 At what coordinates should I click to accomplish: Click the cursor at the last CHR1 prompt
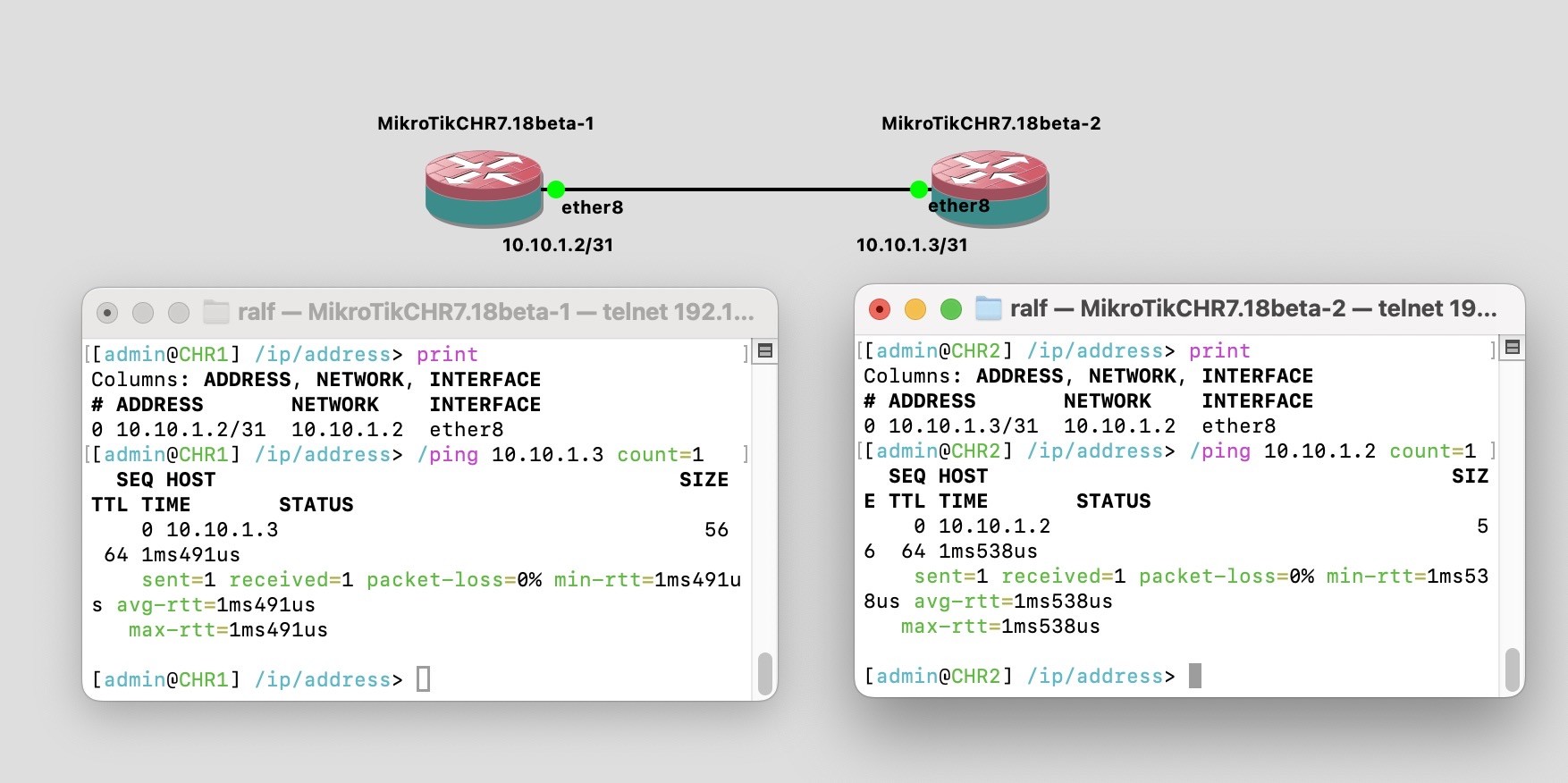click(424, 679)
